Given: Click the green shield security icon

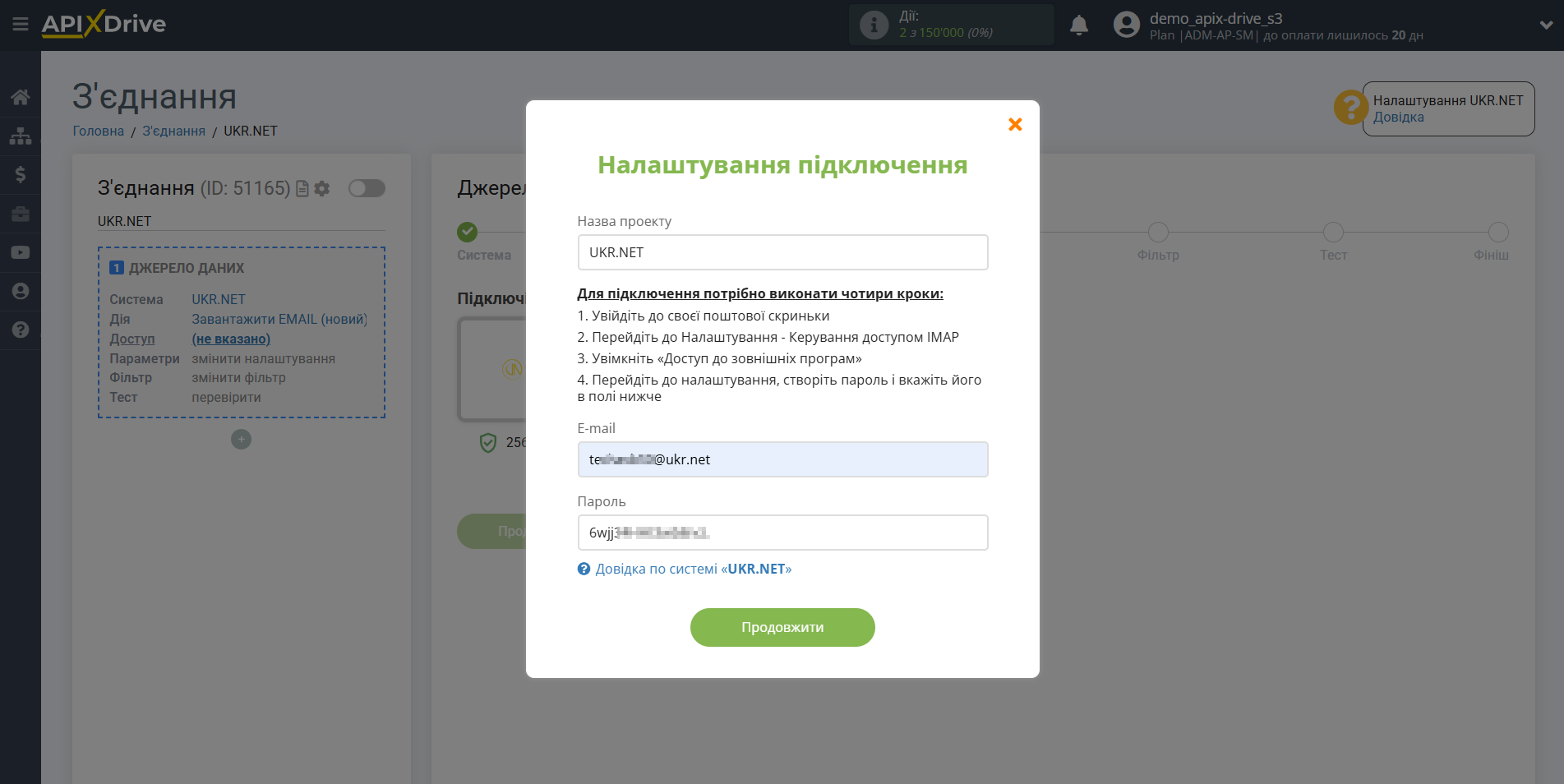Looking at the screenshot, I should pyautogui.click(x=488, y=443).
